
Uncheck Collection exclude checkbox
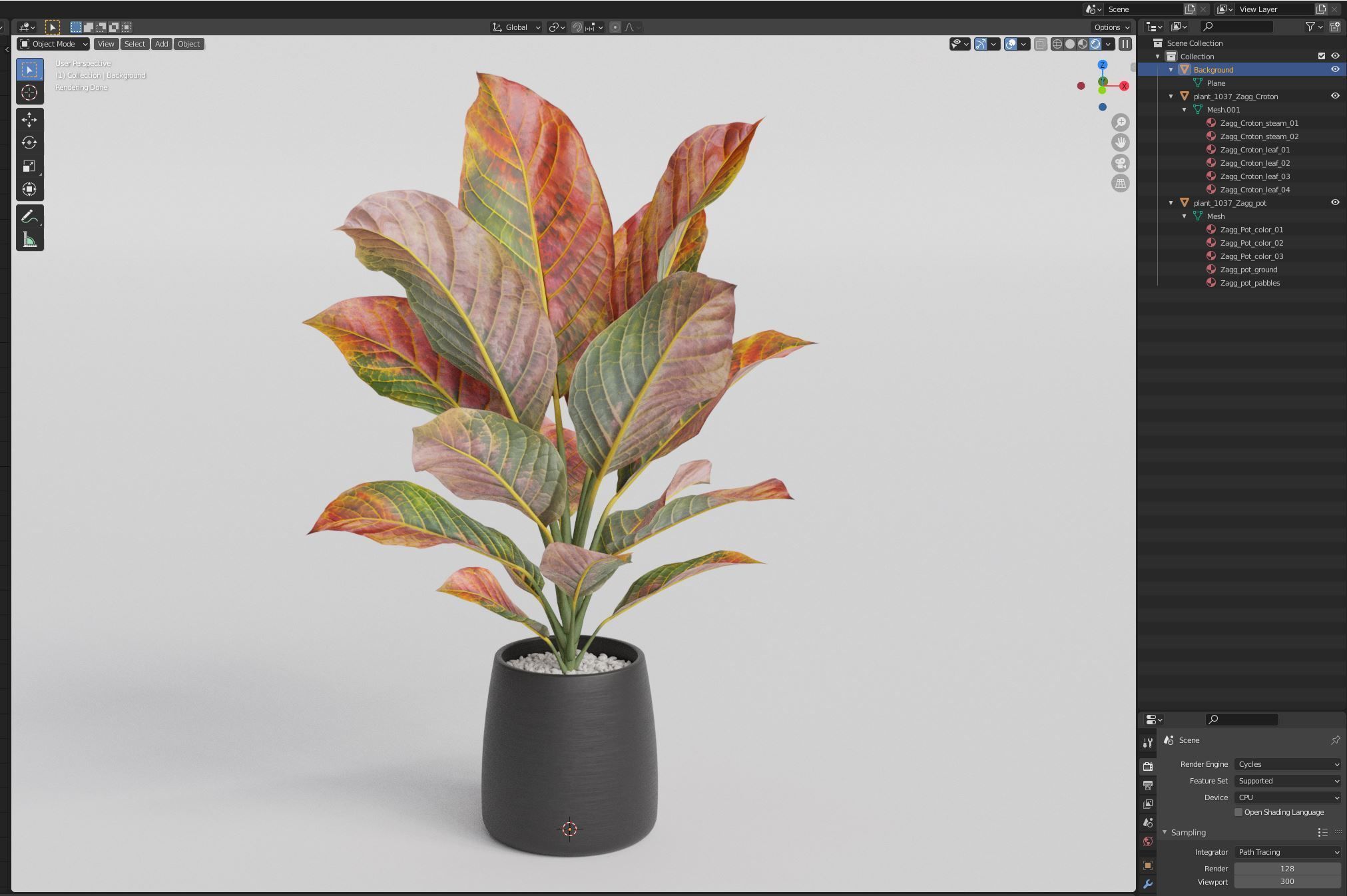coord(1322,56)
